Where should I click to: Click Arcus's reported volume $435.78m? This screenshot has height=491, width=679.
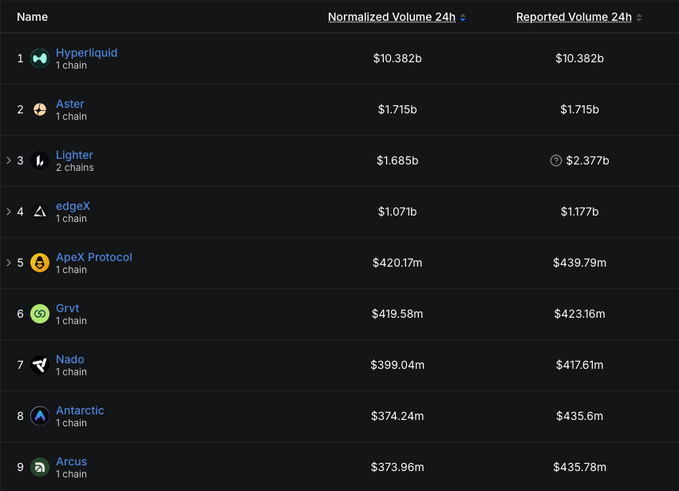pos(579,467)
